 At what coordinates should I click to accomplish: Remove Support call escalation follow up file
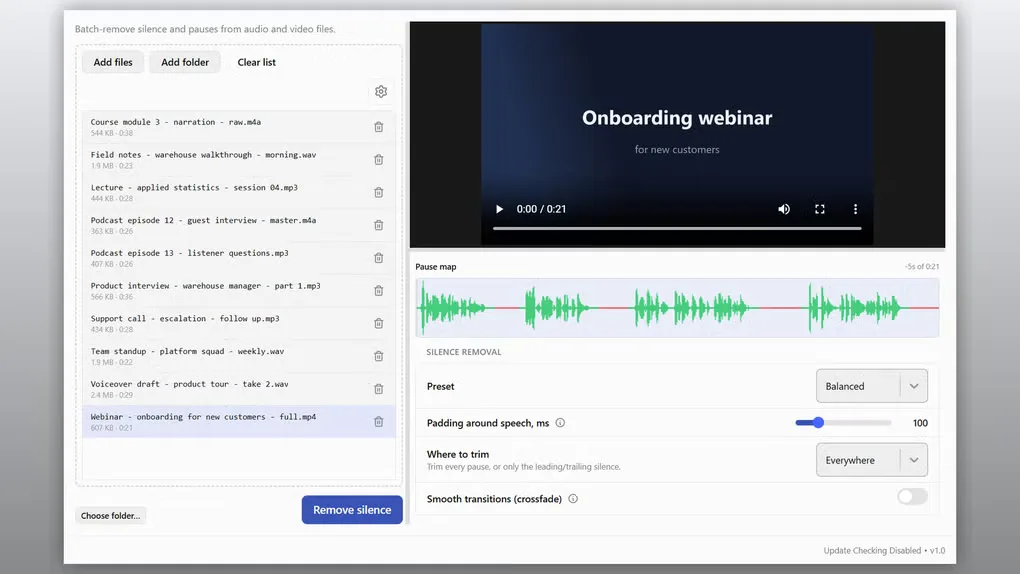[379, 323]
